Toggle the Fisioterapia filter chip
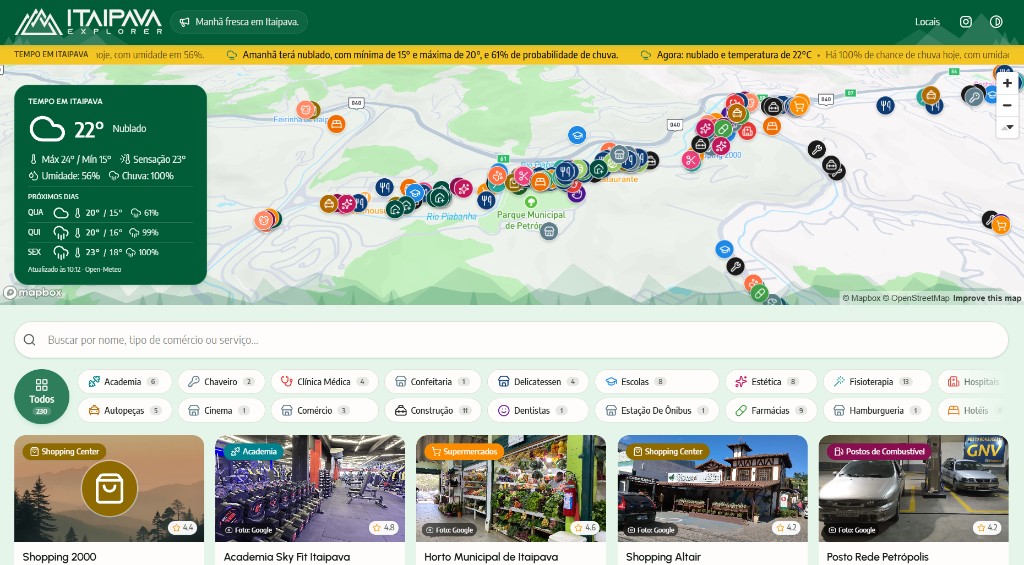Viewport: 1024px width, 565px height. point(877,381)
